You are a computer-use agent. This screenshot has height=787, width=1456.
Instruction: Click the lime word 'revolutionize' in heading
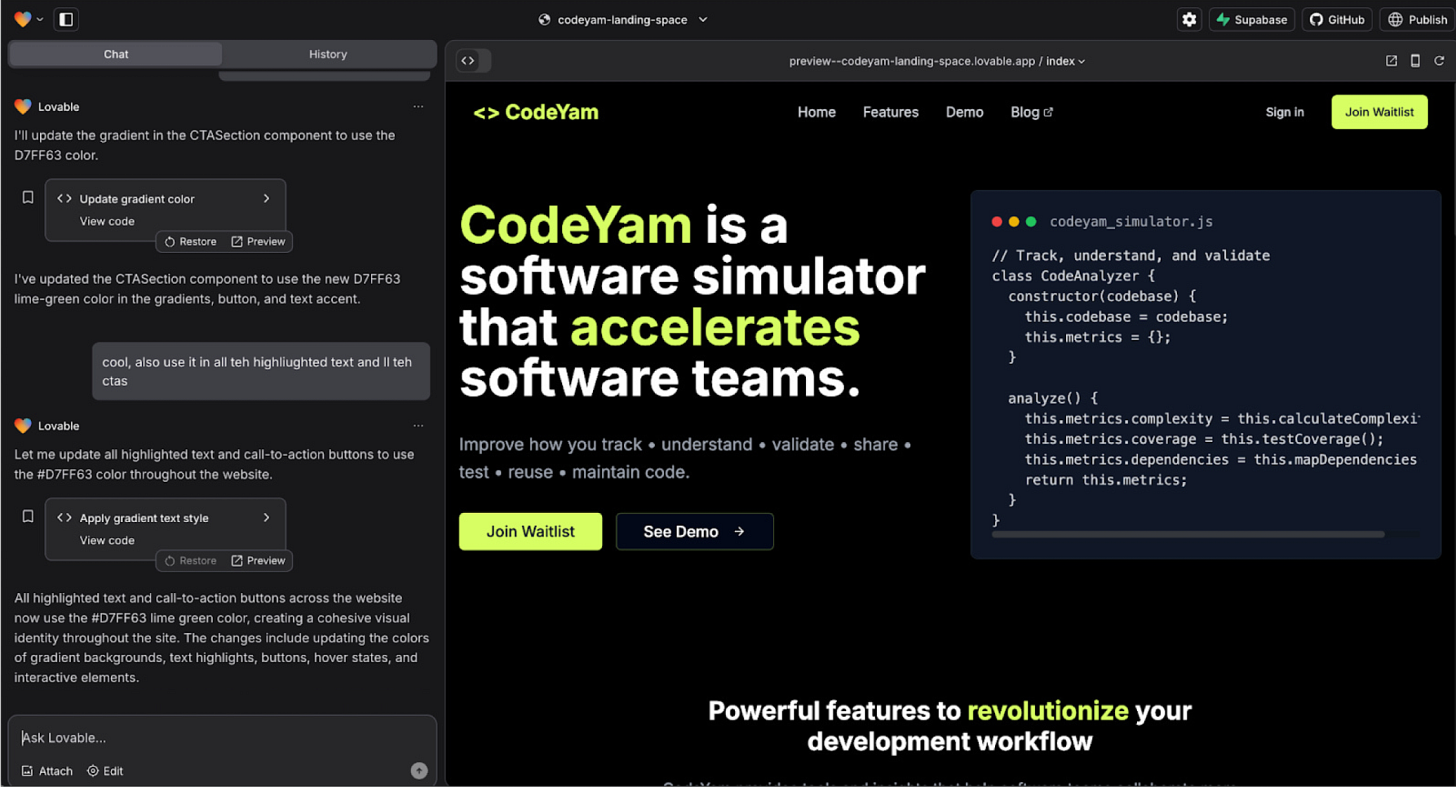tap(1047, 711)
